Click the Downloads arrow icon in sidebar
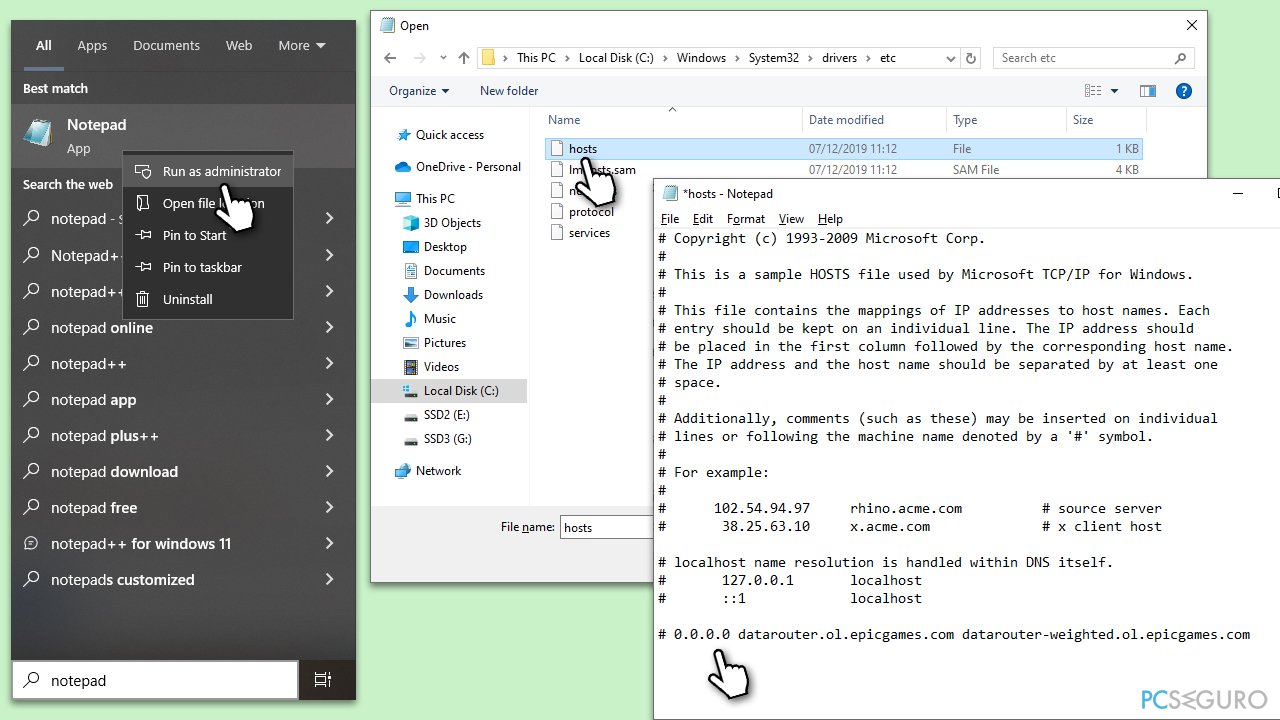The image size is (1280, 720). [x=411, y=295]
